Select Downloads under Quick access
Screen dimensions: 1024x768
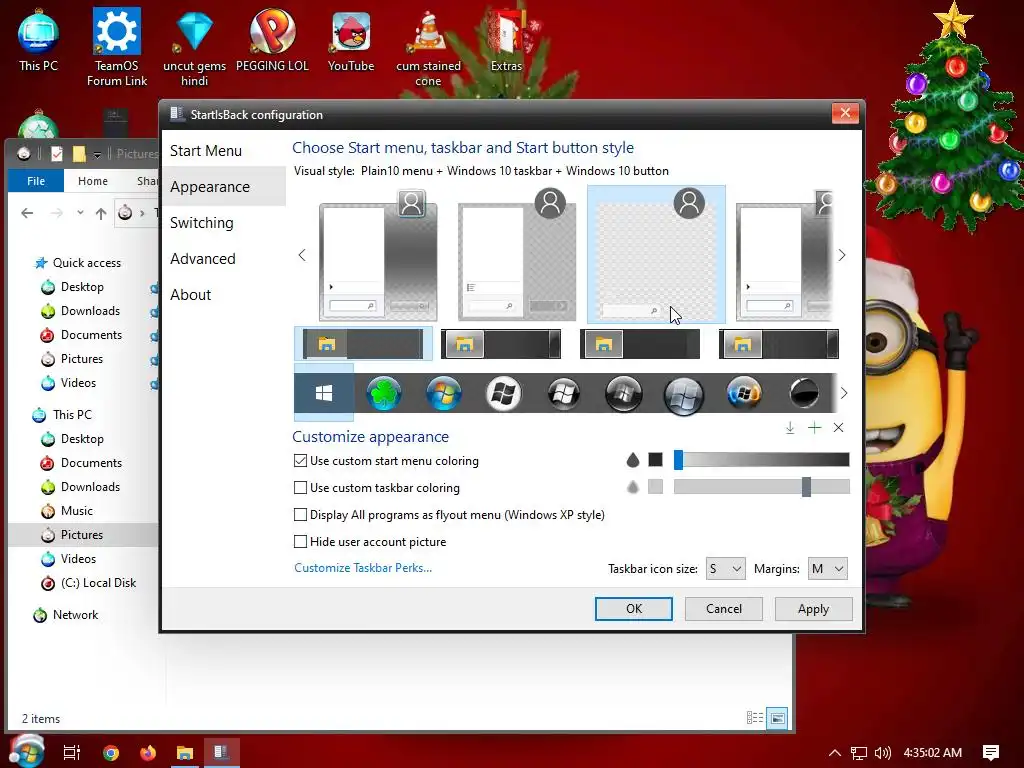[90, 311]
